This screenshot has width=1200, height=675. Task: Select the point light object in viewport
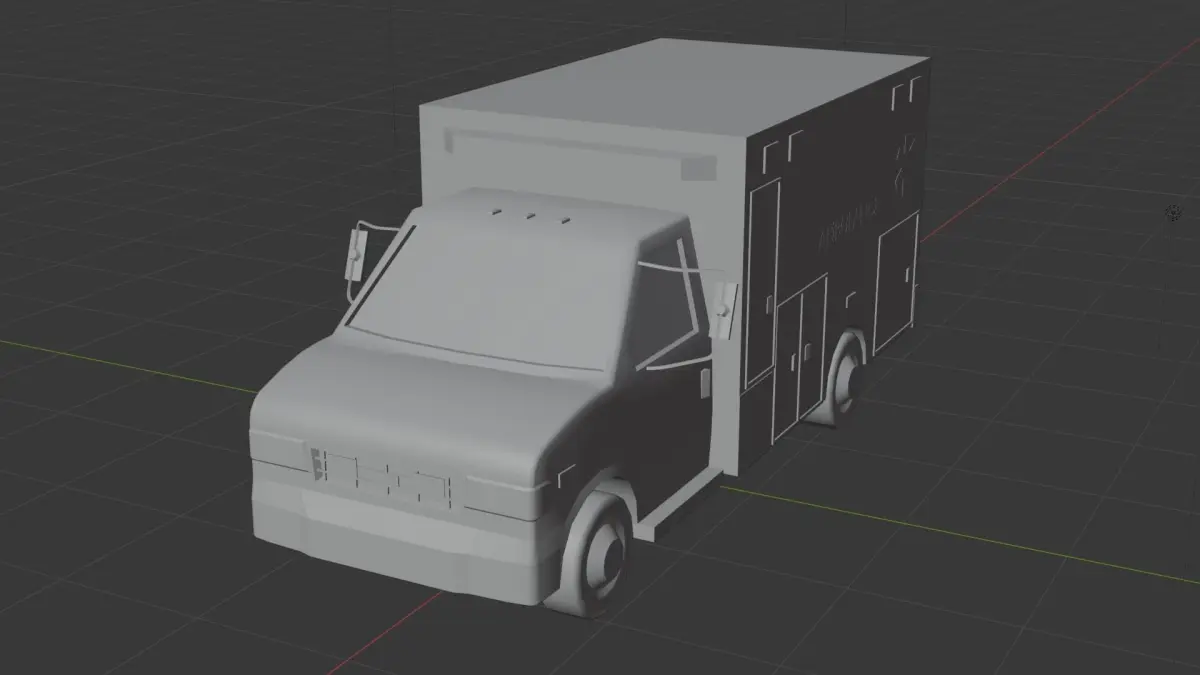(1173, 213)
